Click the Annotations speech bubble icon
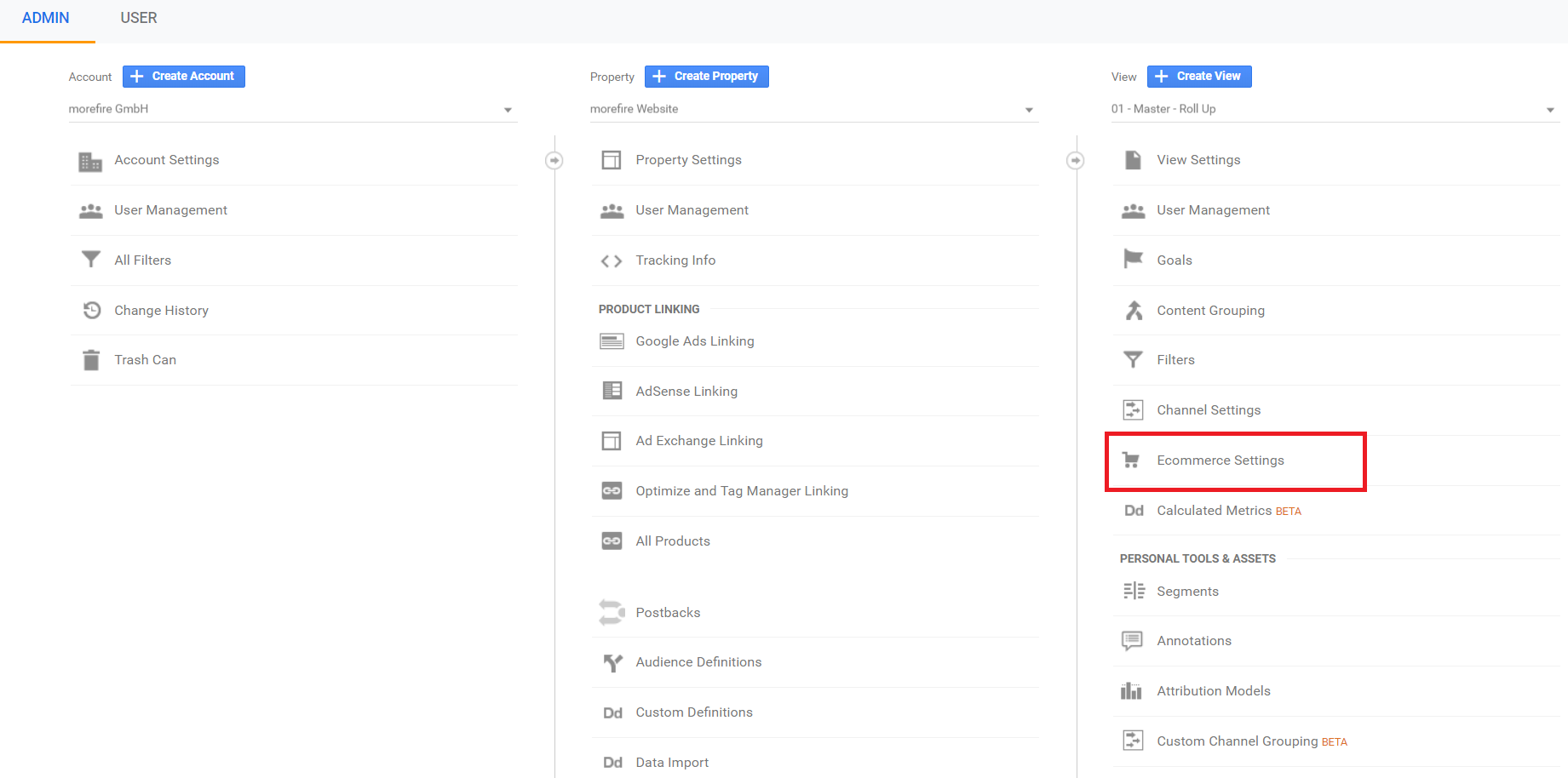Image resolution: width=1568 pixels, height=778 pixels. (1133, 640)
